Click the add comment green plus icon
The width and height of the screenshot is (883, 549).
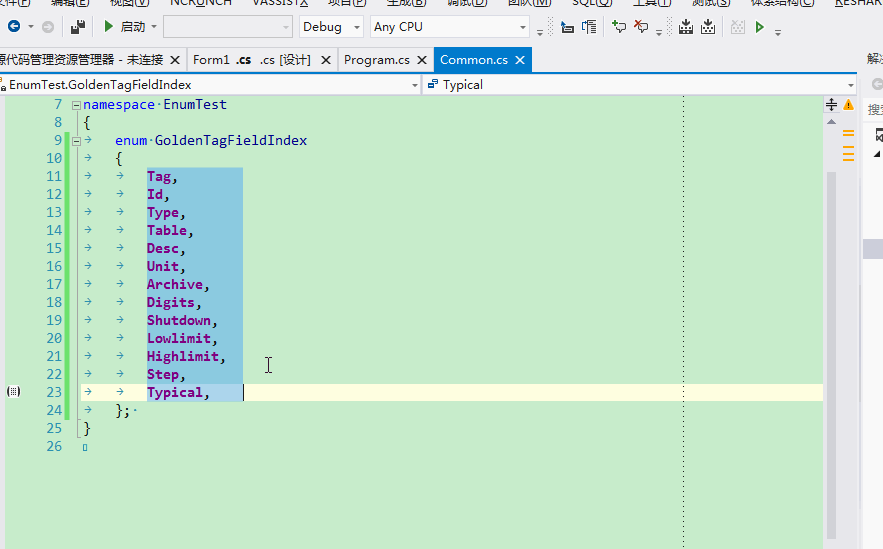(x=619, y=26)
